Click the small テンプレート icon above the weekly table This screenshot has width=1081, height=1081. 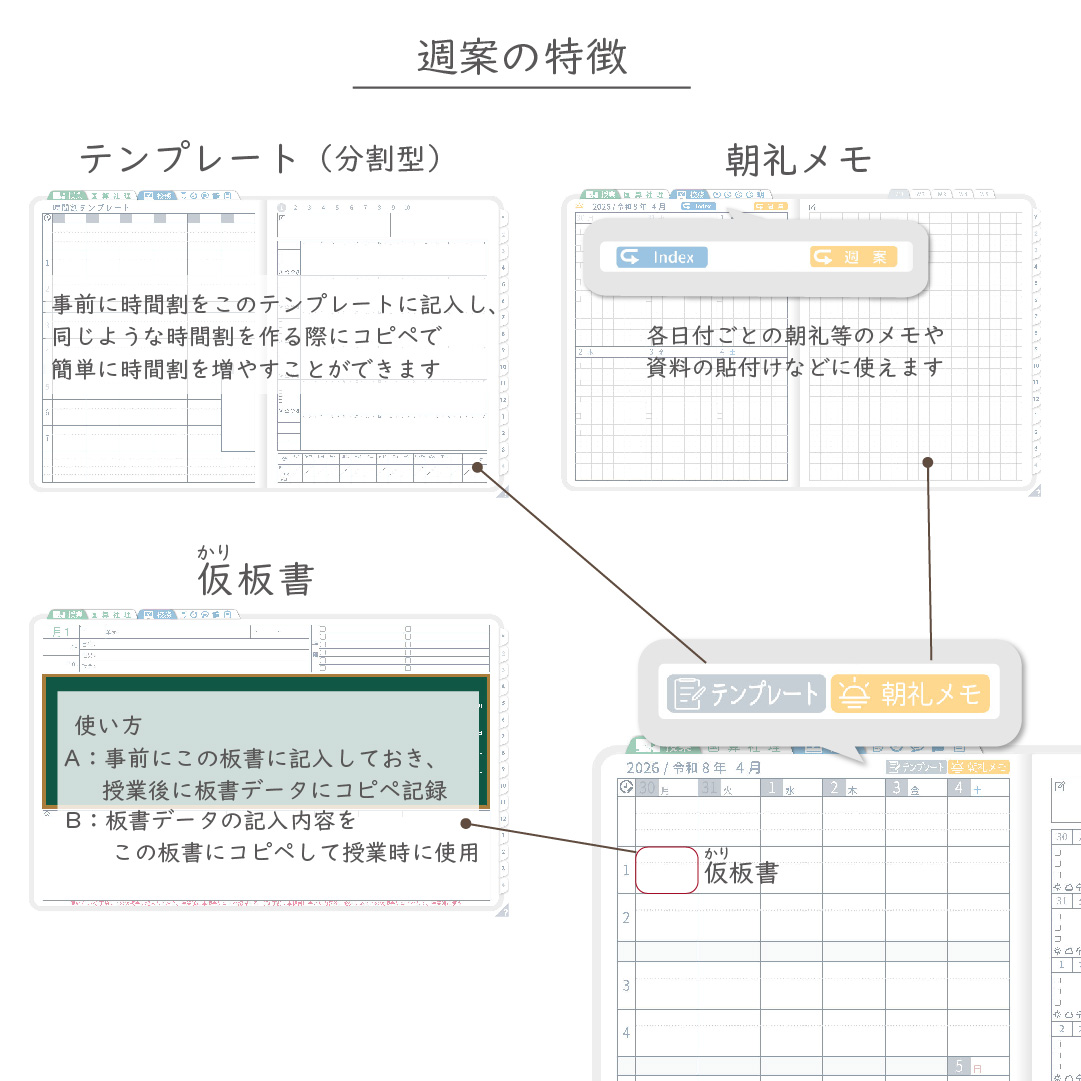(x=915, y=767)
